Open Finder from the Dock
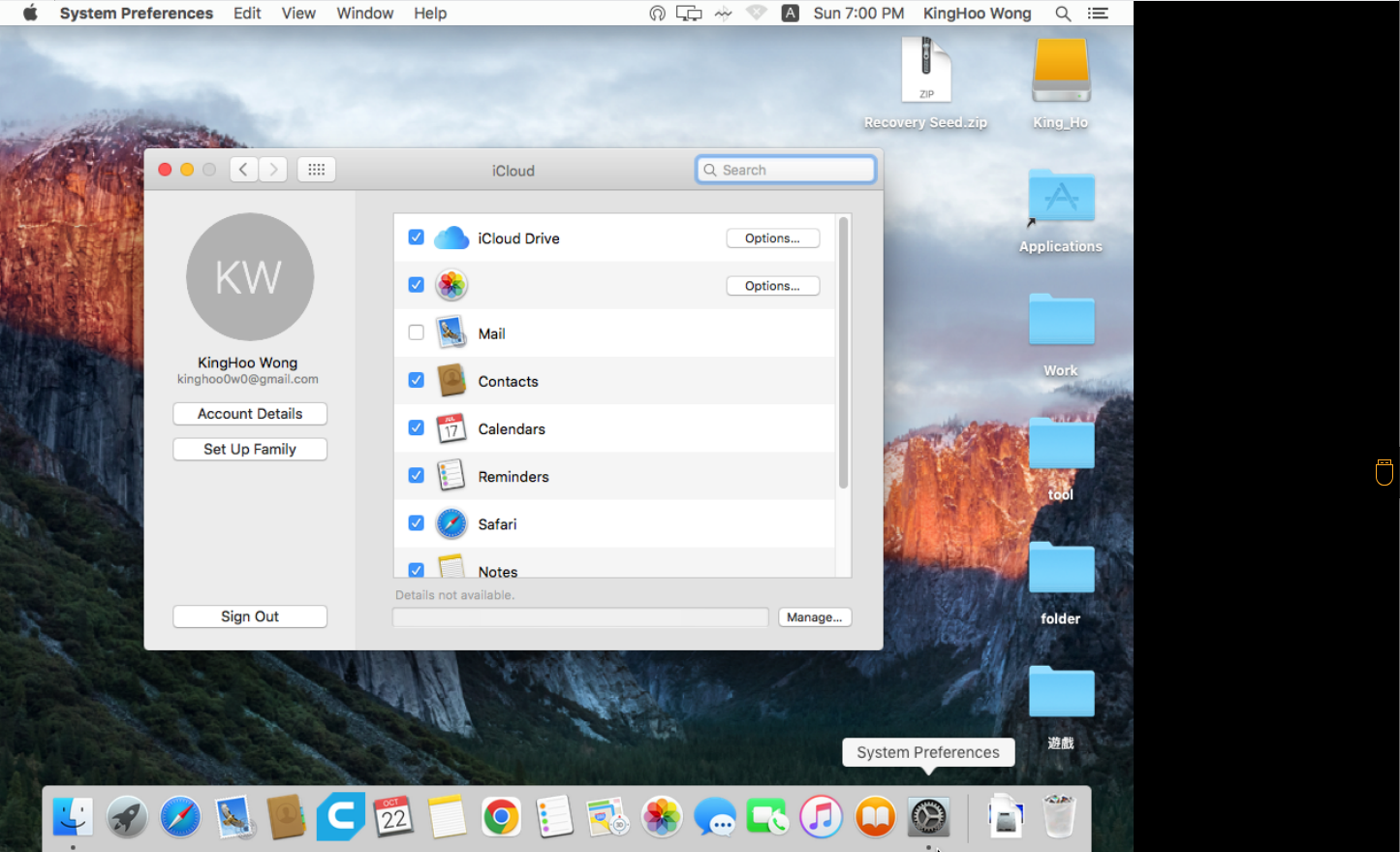Screen dimensions: 1400x852 [73, 817]
